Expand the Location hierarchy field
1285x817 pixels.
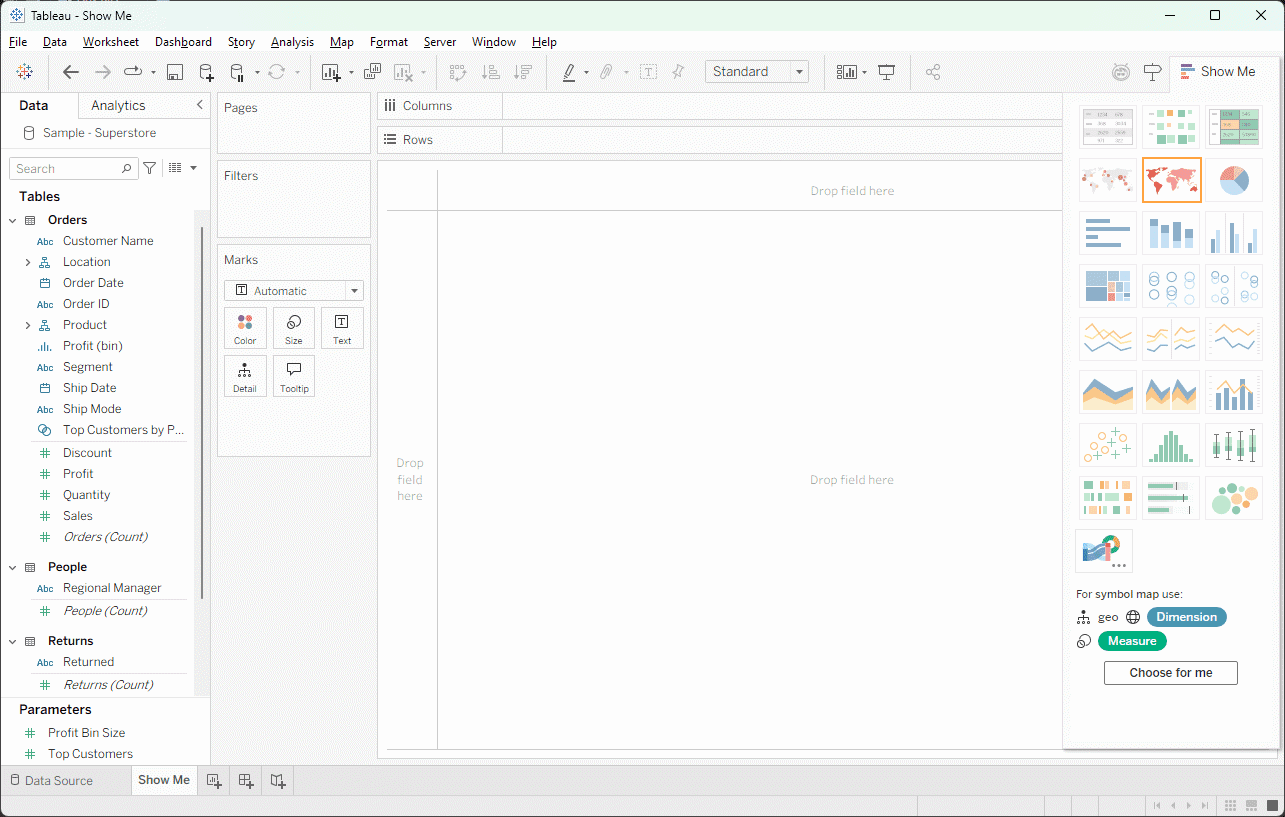[28, 262]
